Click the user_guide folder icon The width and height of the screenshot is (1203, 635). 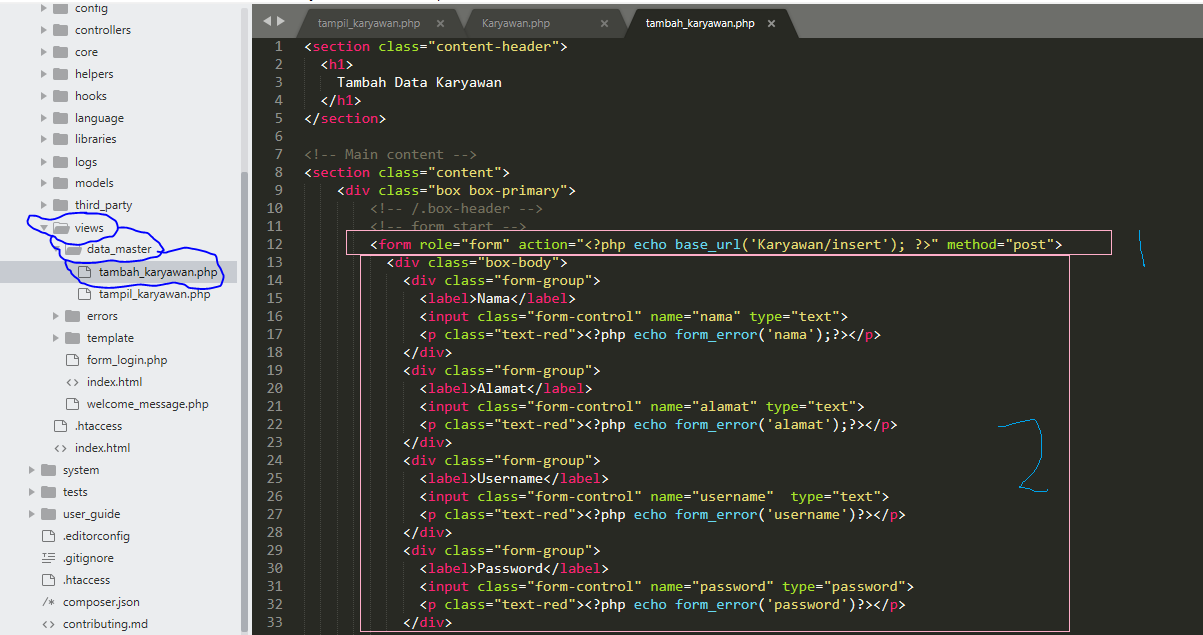click(x=49, y=514)
